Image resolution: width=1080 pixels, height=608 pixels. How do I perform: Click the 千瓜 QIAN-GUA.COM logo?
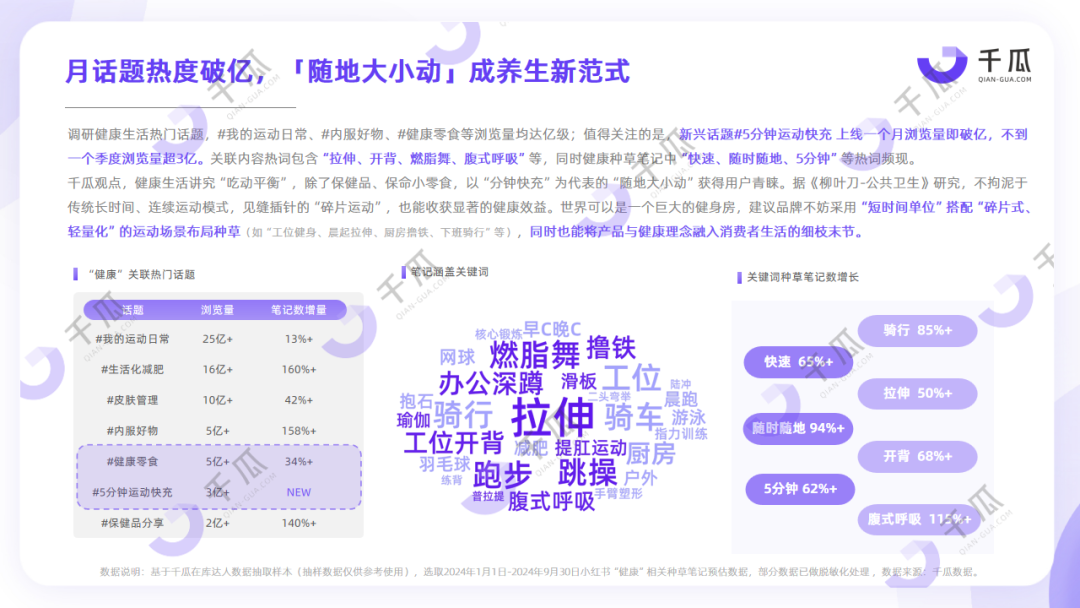pos(975,65)
